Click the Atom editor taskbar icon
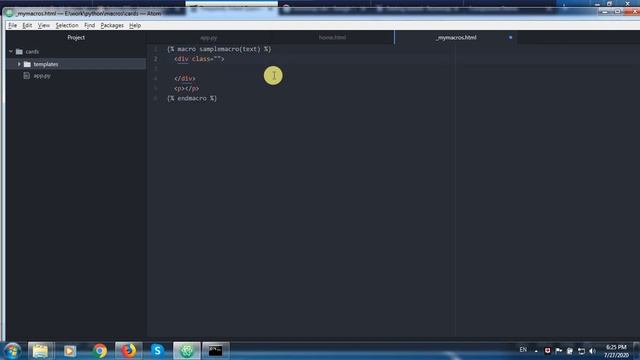The image size is (640, 360). tap(187, 351)
